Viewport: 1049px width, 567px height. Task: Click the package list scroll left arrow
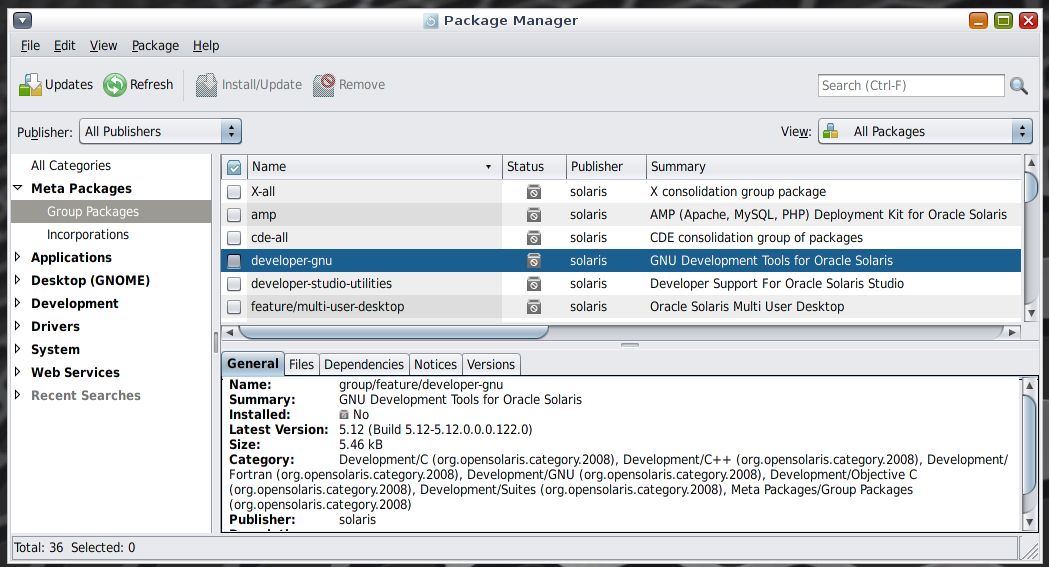(229, 332)
